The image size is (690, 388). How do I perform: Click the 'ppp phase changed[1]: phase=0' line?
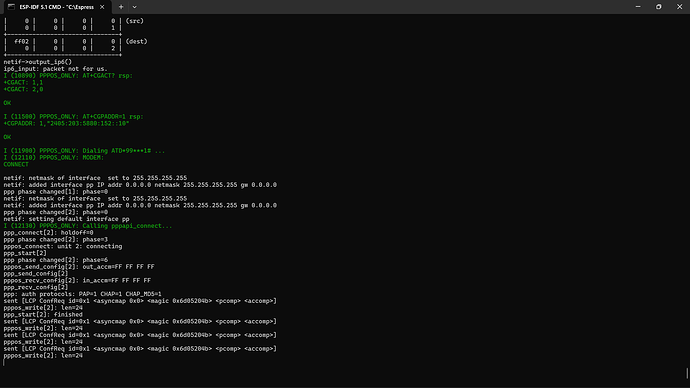[x=55, y=192]
